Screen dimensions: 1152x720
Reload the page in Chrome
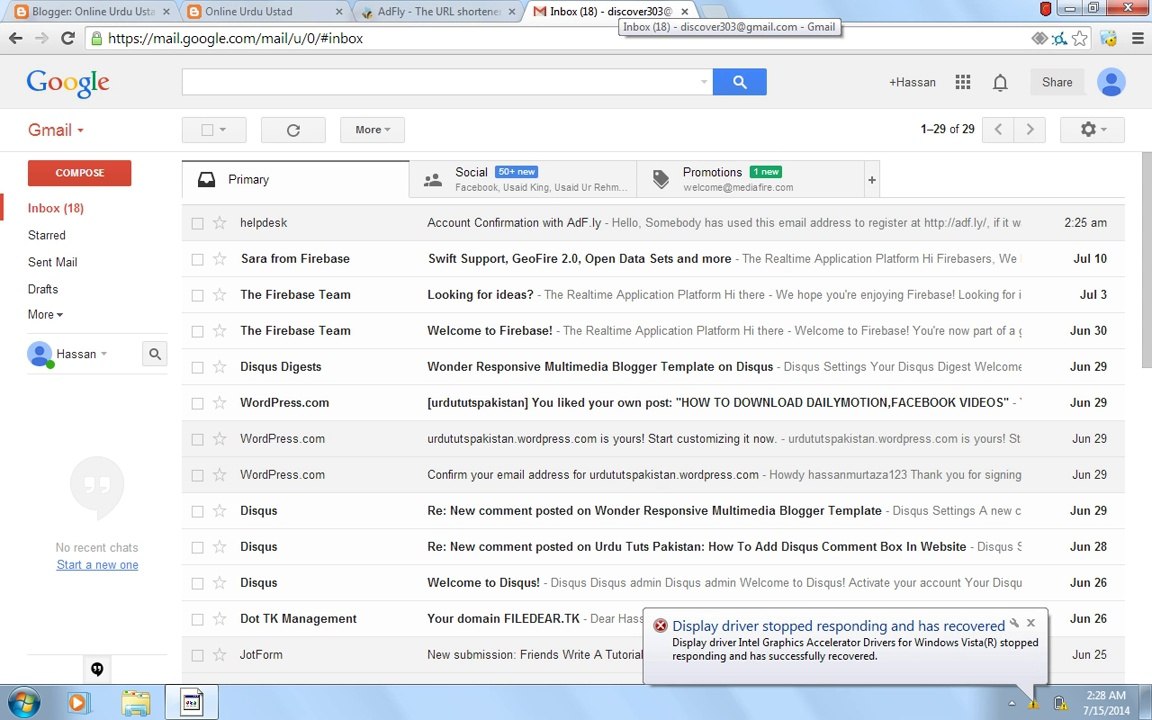[x=68, y=38]
